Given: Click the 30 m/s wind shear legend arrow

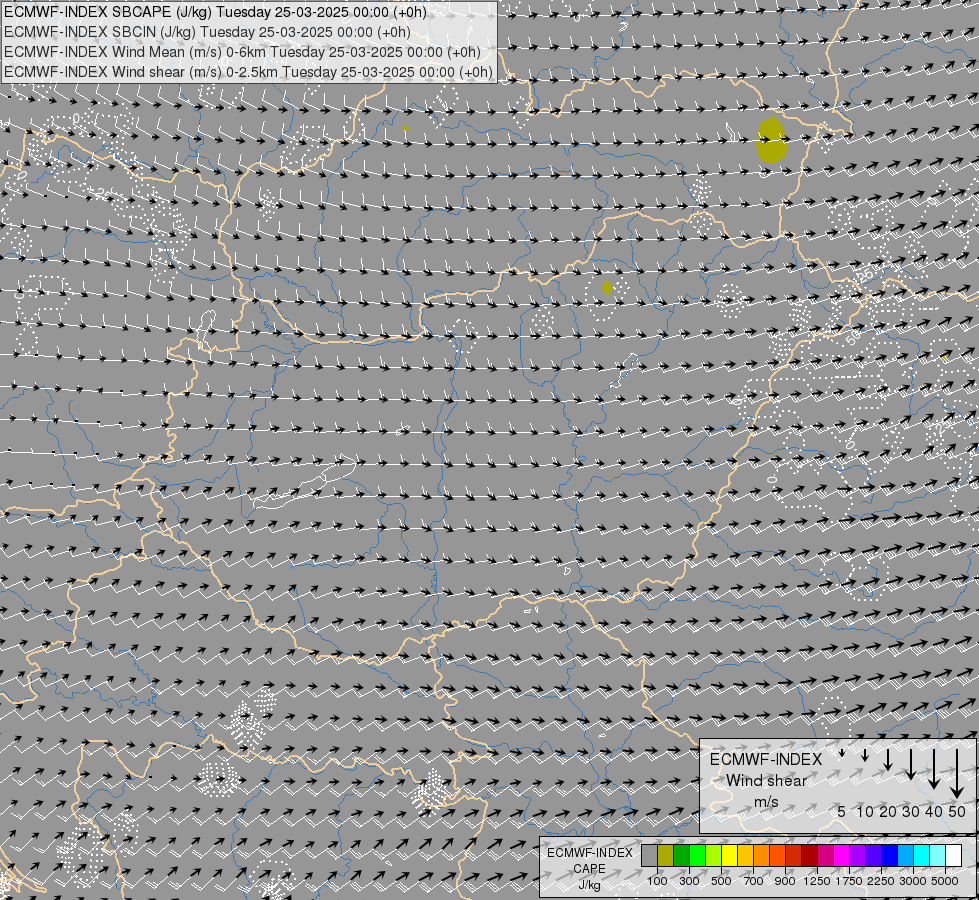Looking at the screenshot, I should point(910,764).
